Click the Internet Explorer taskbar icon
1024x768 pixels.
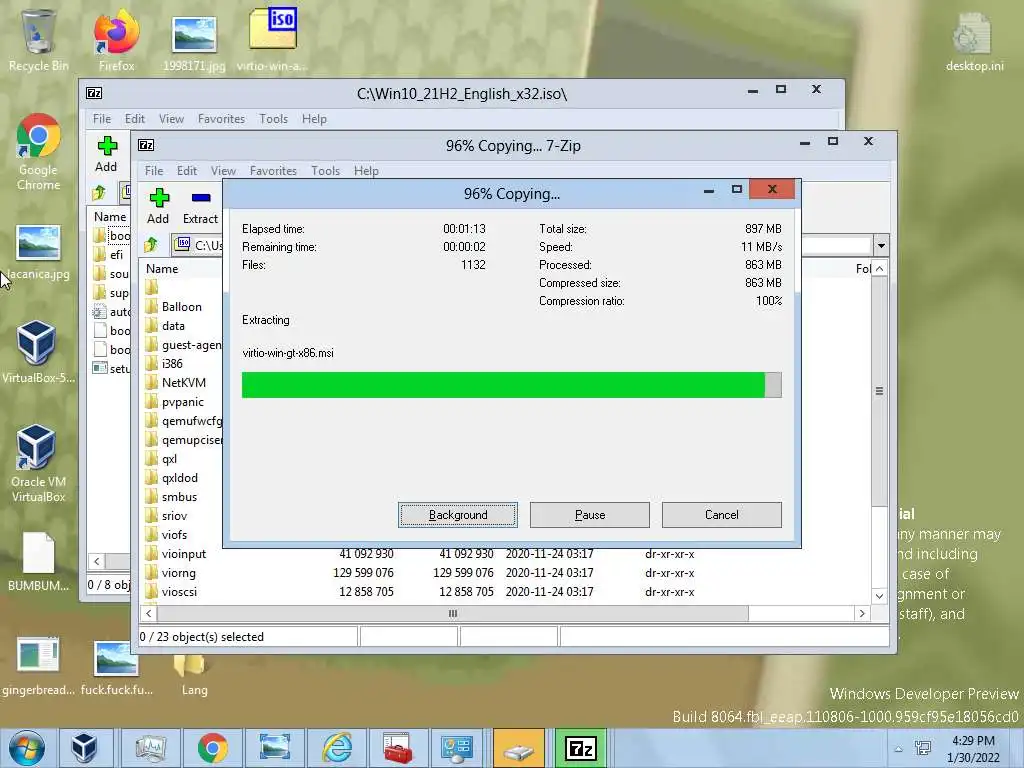pos(336,748)
